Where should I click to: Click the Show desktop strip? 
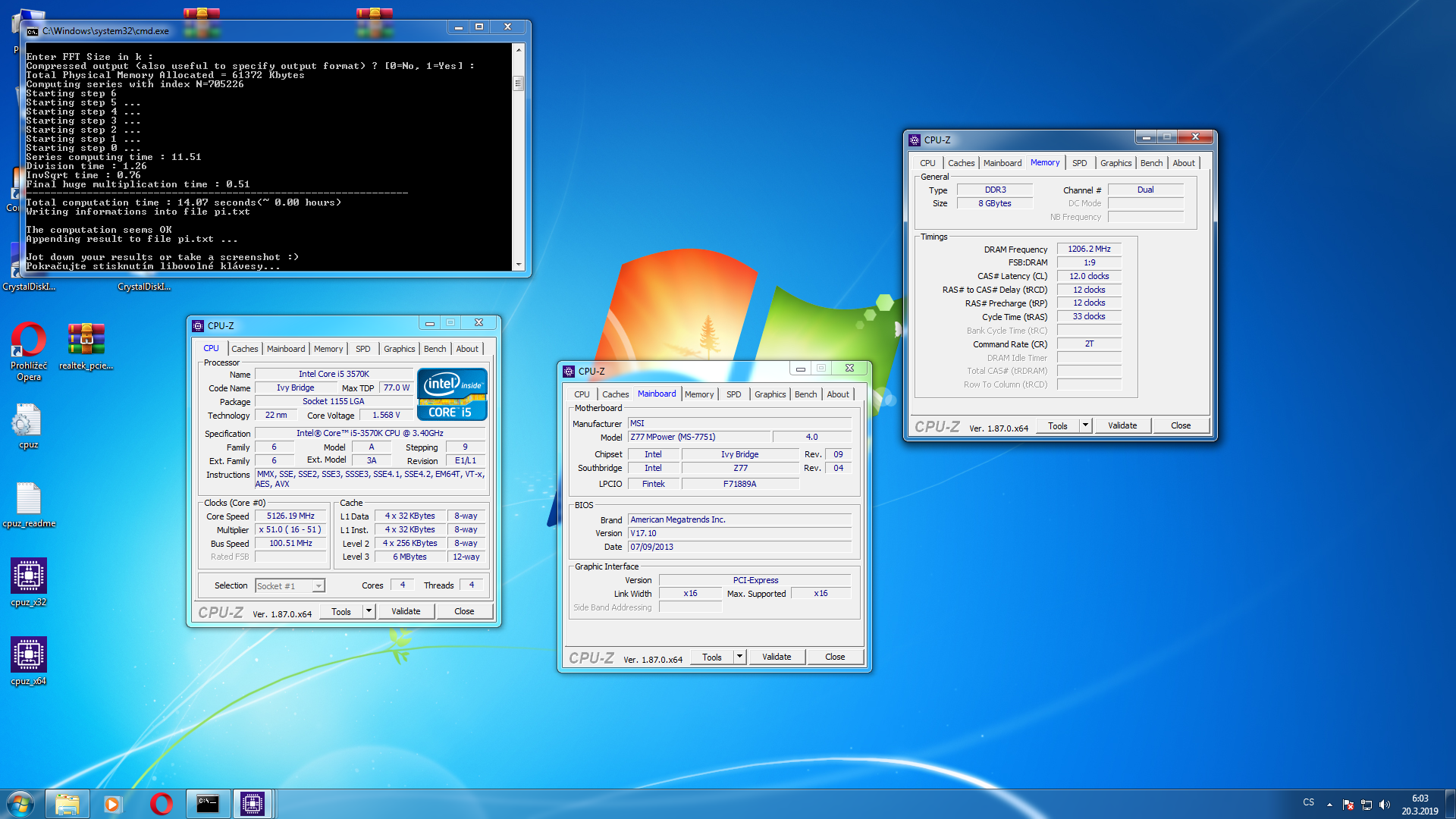pyautogui.click(x=1450, y=804)
